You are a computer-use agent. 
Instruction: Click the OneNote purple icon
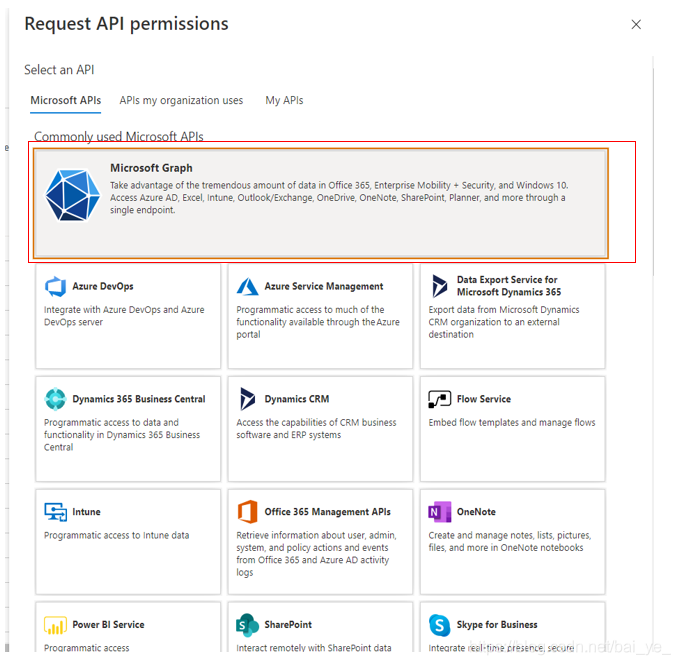(x=440, y=512)
